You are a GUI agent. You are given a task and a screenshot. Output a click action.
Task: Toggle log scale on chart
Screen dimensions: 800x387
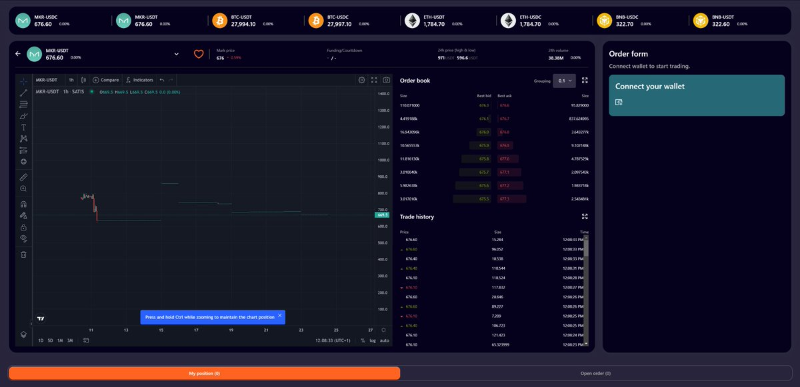(372, 341)
